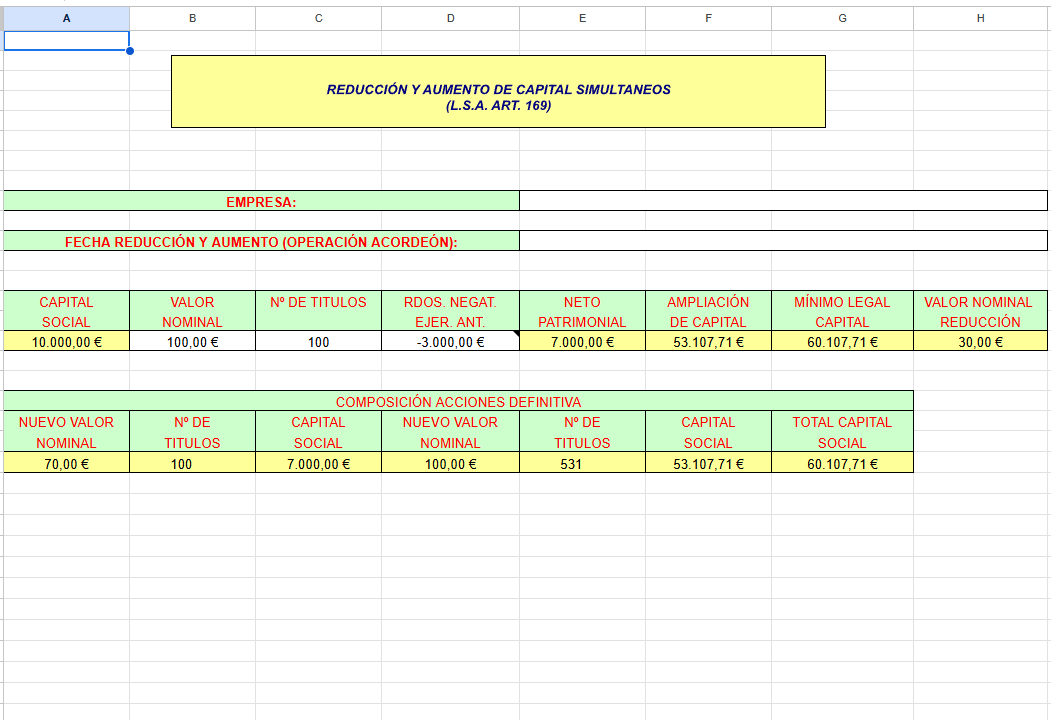1051x720 pixels.
Task: Select column A header
Action: coord(66,18)
